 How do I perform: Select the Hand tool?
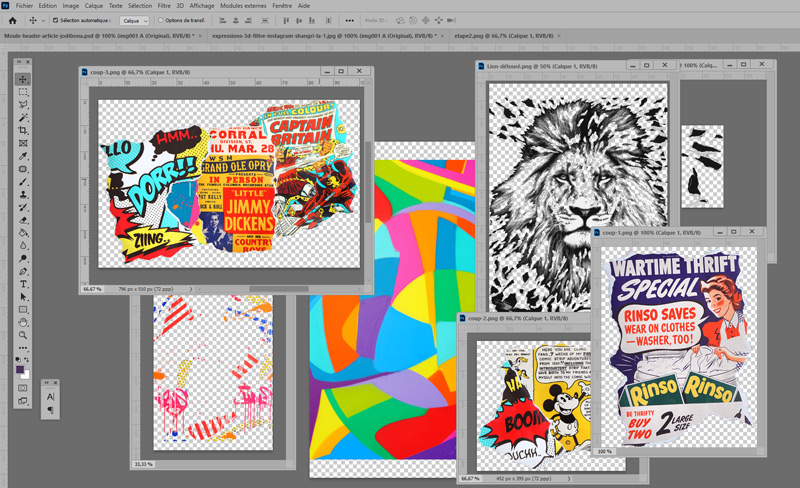coord(23,322)
